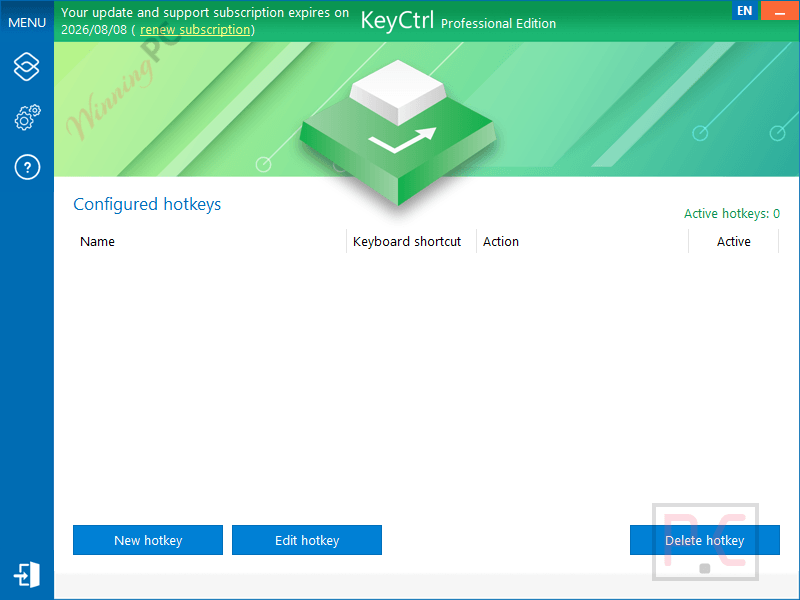The image size is (800, 600).
Task: Click the 'Active hotkeys: 0' text
Action: tap(732, 213)
